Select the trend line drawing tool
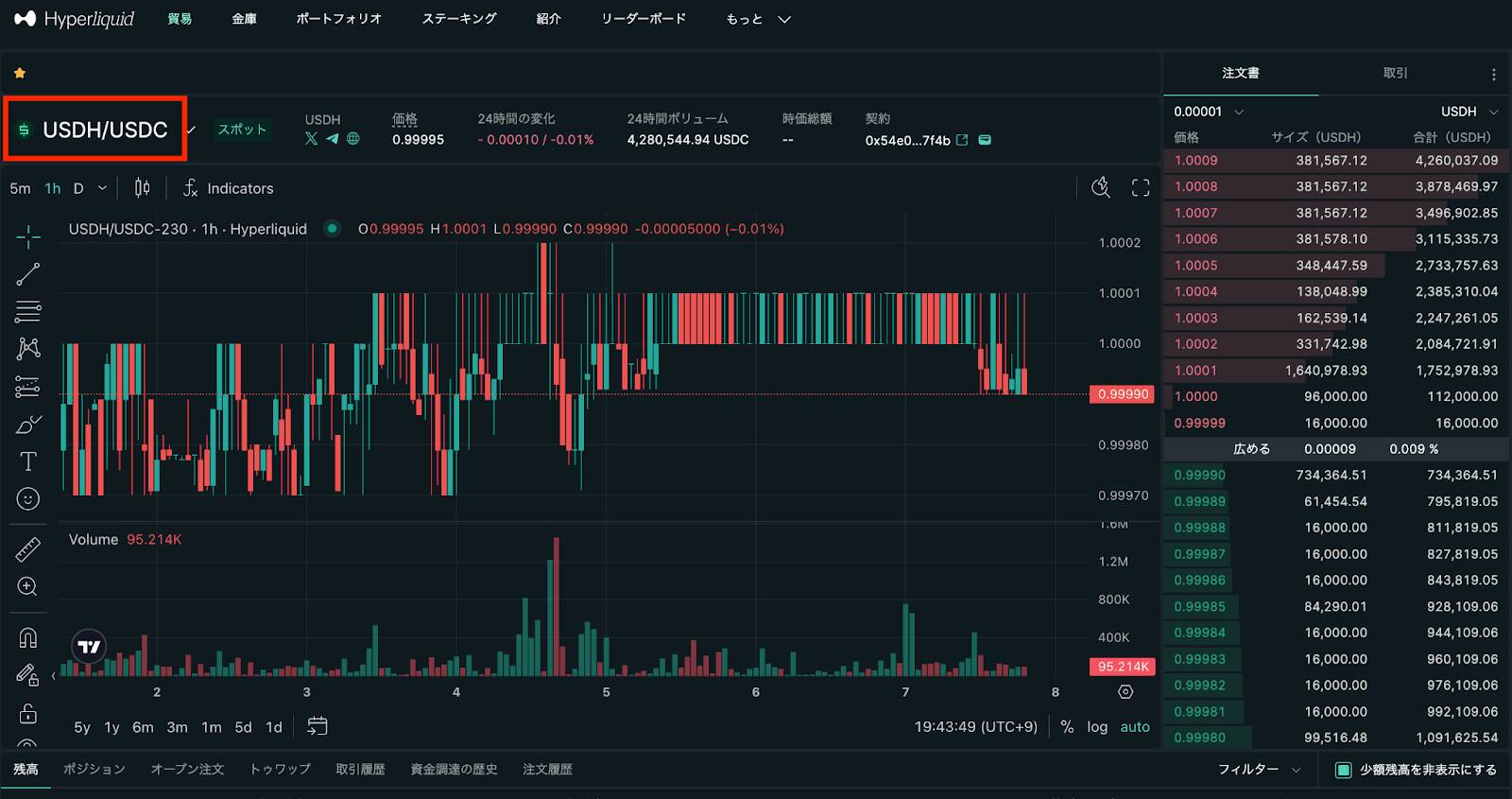Viewport: 1512px width, 799px height. tap(28, 274)
